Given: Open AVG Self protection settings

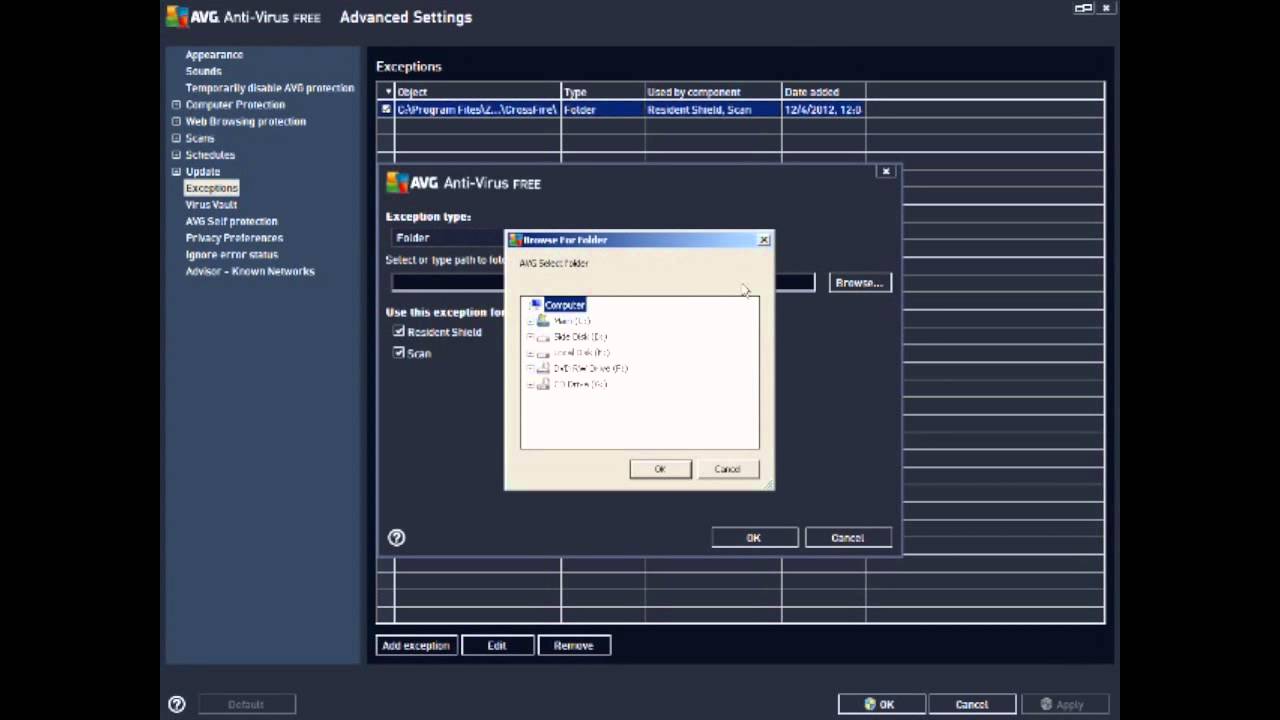Looking at the screenshot, I should [231, 221].
